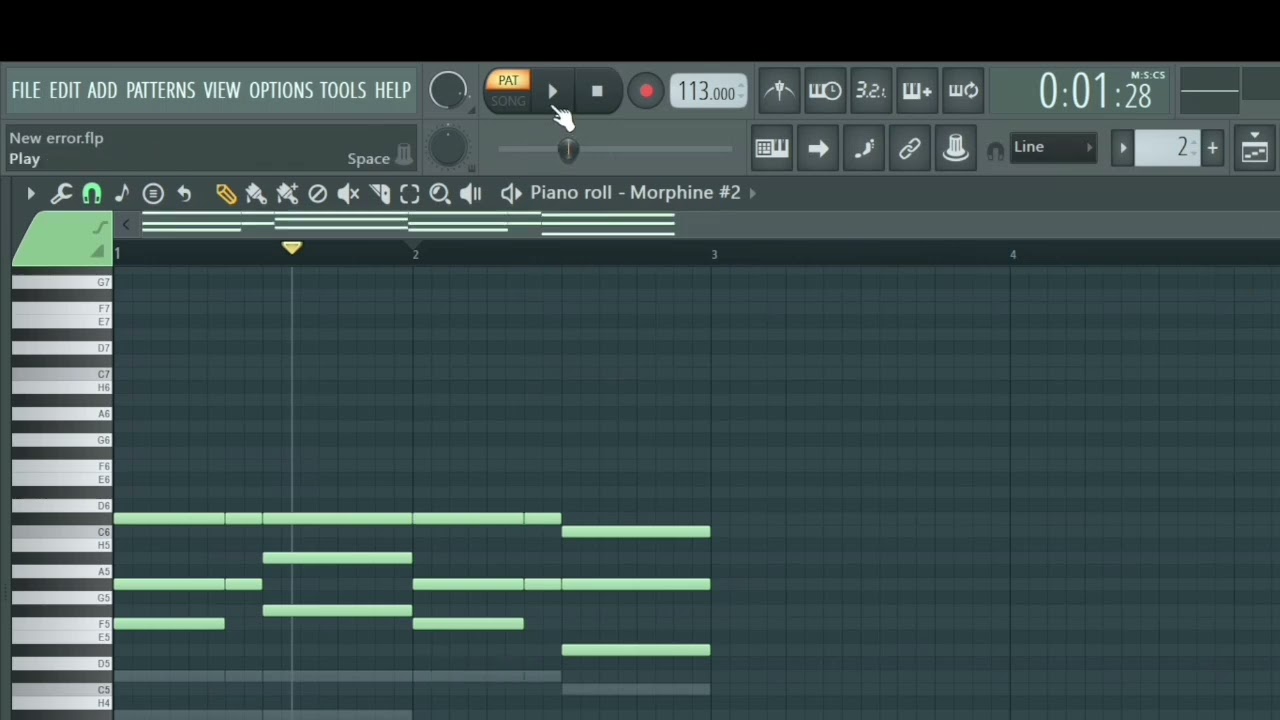The image size is (1280, 720).
Task: Click the multilink to controllers knob icon
Action: (956, 149)
